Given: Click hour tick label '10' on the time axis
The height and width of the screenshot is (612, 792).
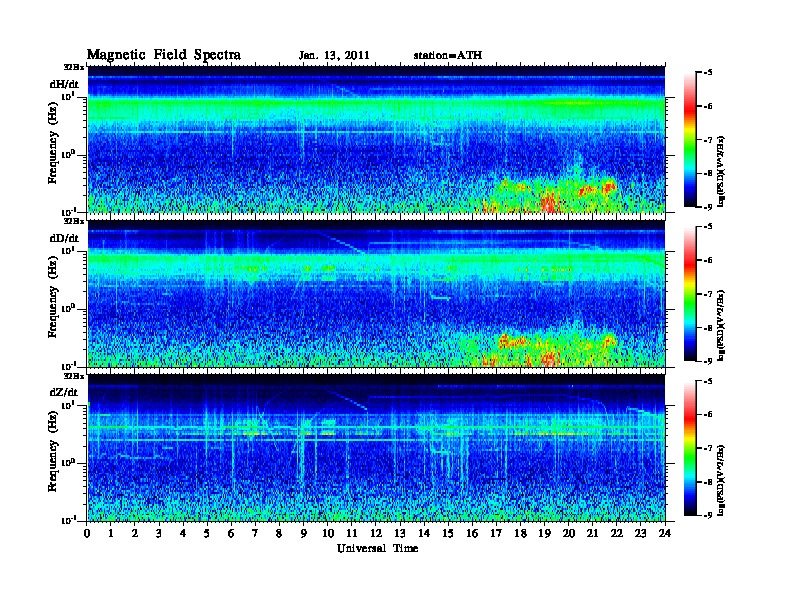Looking at the screenshot, I should point(328,533).
